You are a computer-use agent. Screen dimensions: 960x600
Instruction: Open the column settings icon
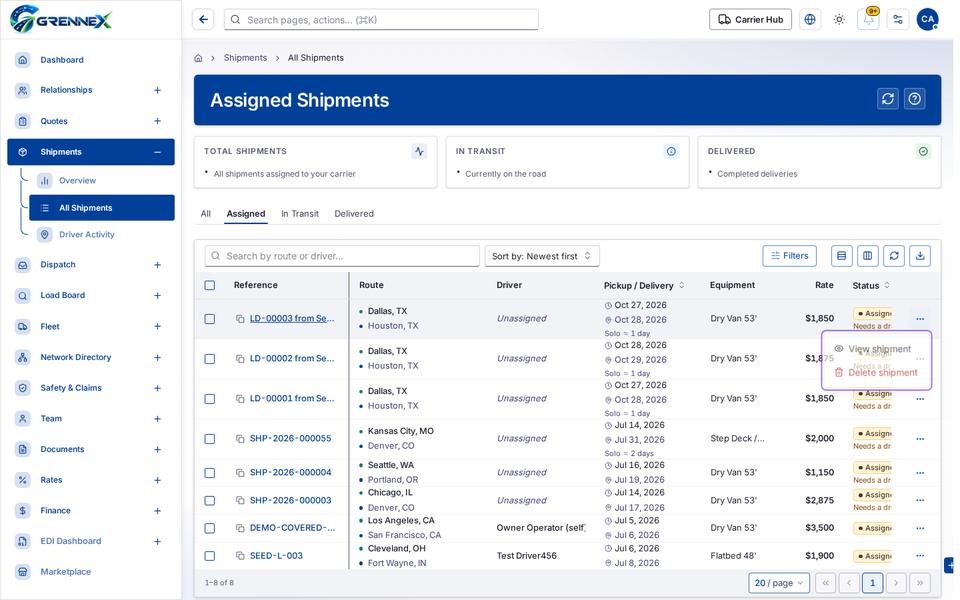click(868, 256)
